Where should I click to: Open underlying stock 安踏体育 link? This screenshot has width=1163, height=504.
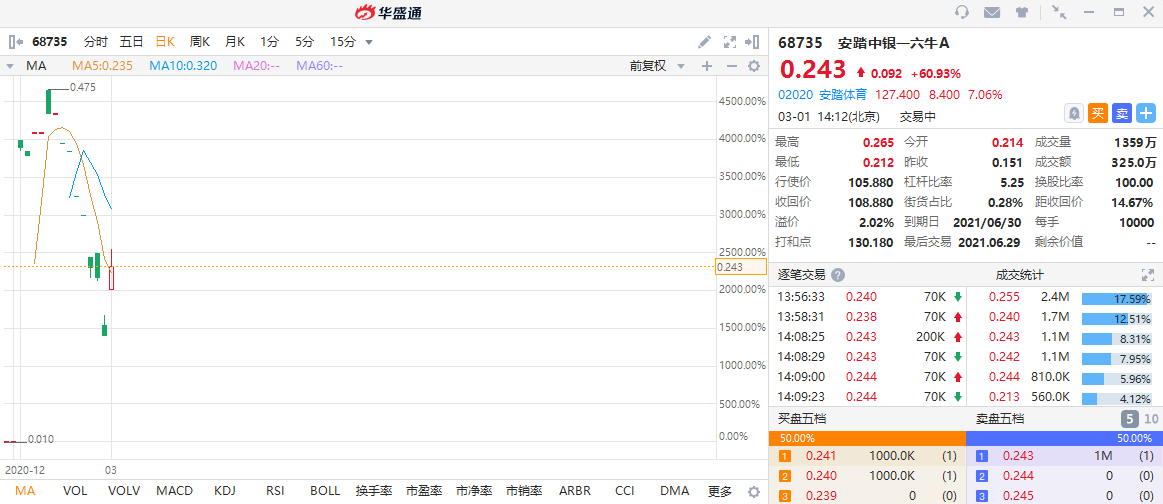pyautogui.click(x=844, y=95)
